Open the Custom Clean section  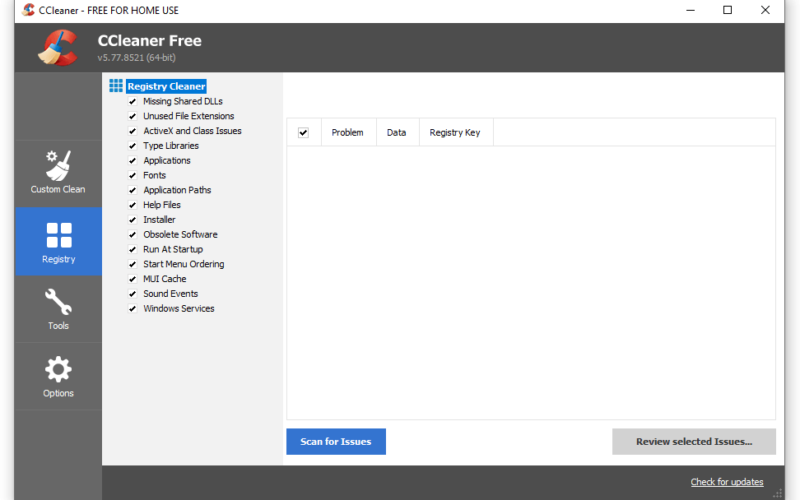click(58, 172)
